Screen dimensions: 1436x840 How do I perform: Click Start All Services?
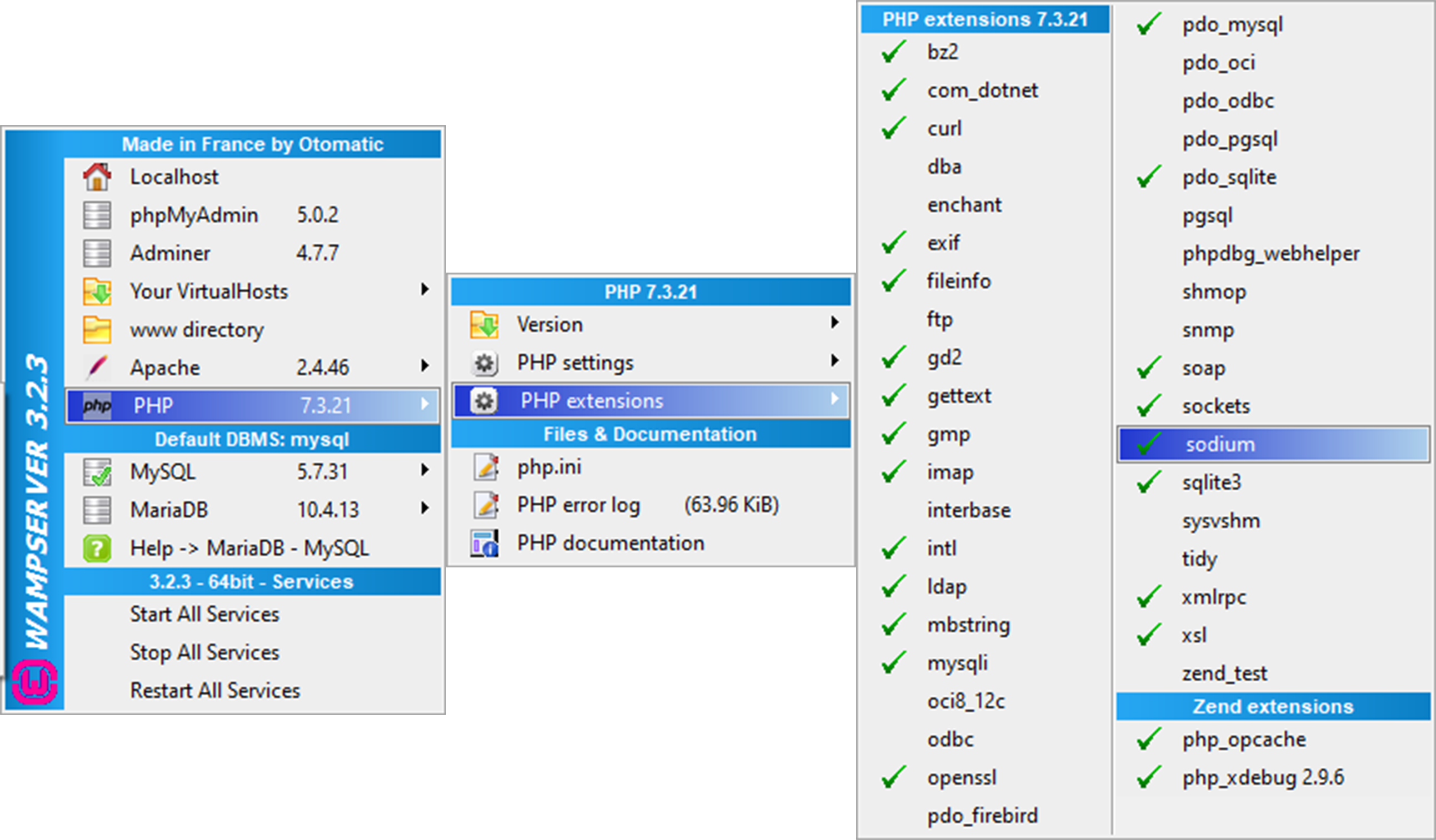click(x=253, y=615)
